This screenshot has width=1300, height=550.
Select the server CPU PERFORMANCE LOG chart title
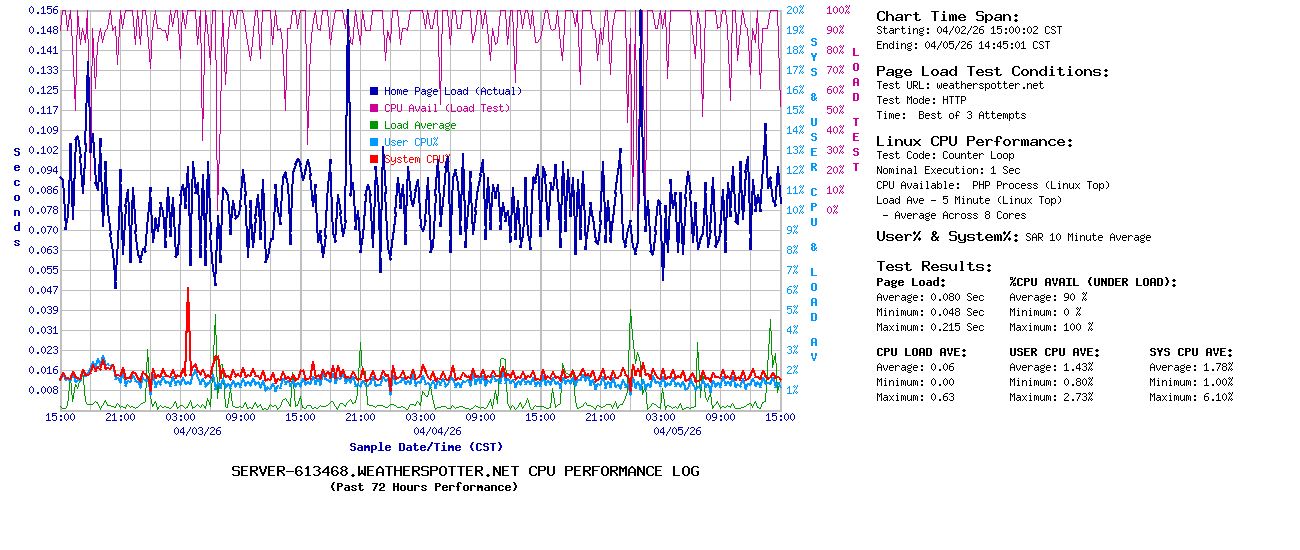click(465, 471)
